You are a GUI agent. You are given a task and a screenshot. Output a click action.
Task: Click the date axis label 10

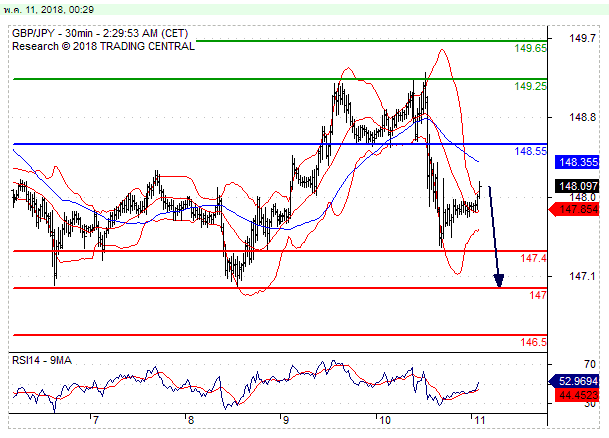[385, 420]
